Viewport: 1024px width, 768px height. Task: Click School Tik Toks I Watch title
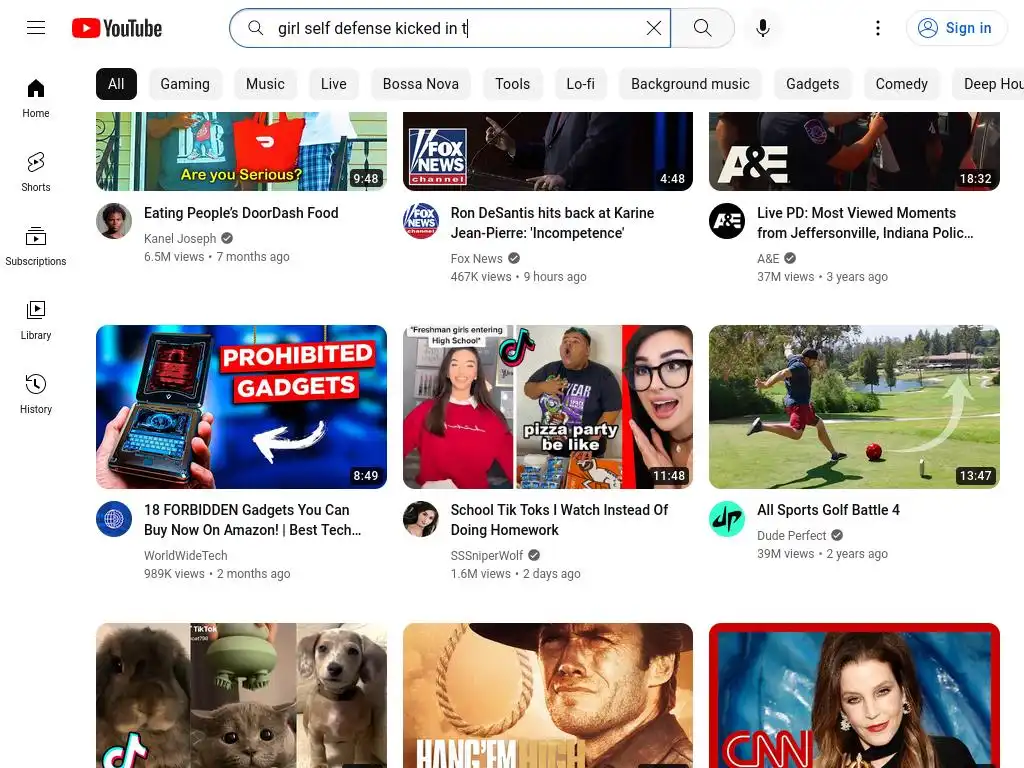click(x=559, y=520)
